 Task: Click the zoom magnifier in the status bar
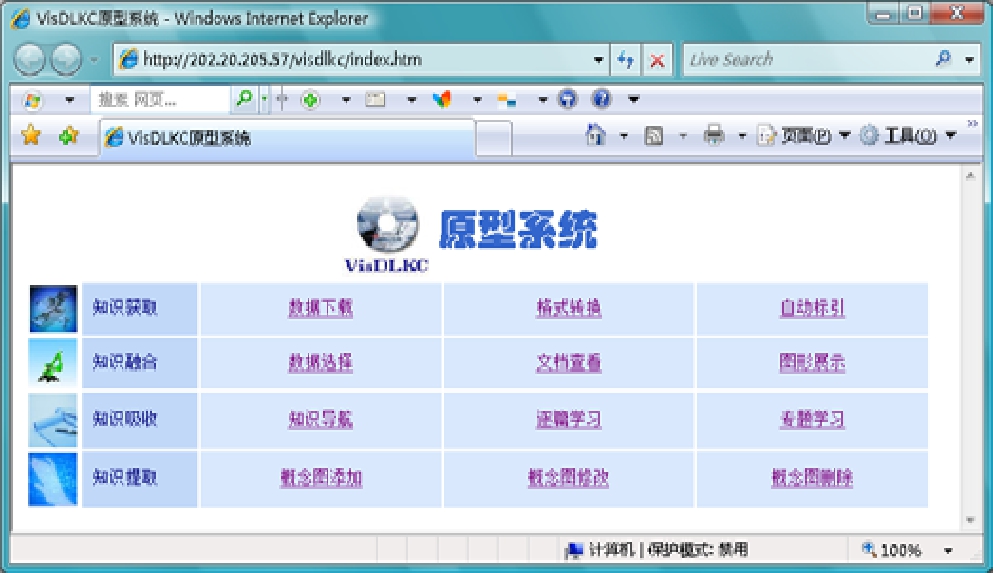tap(869, 549)
